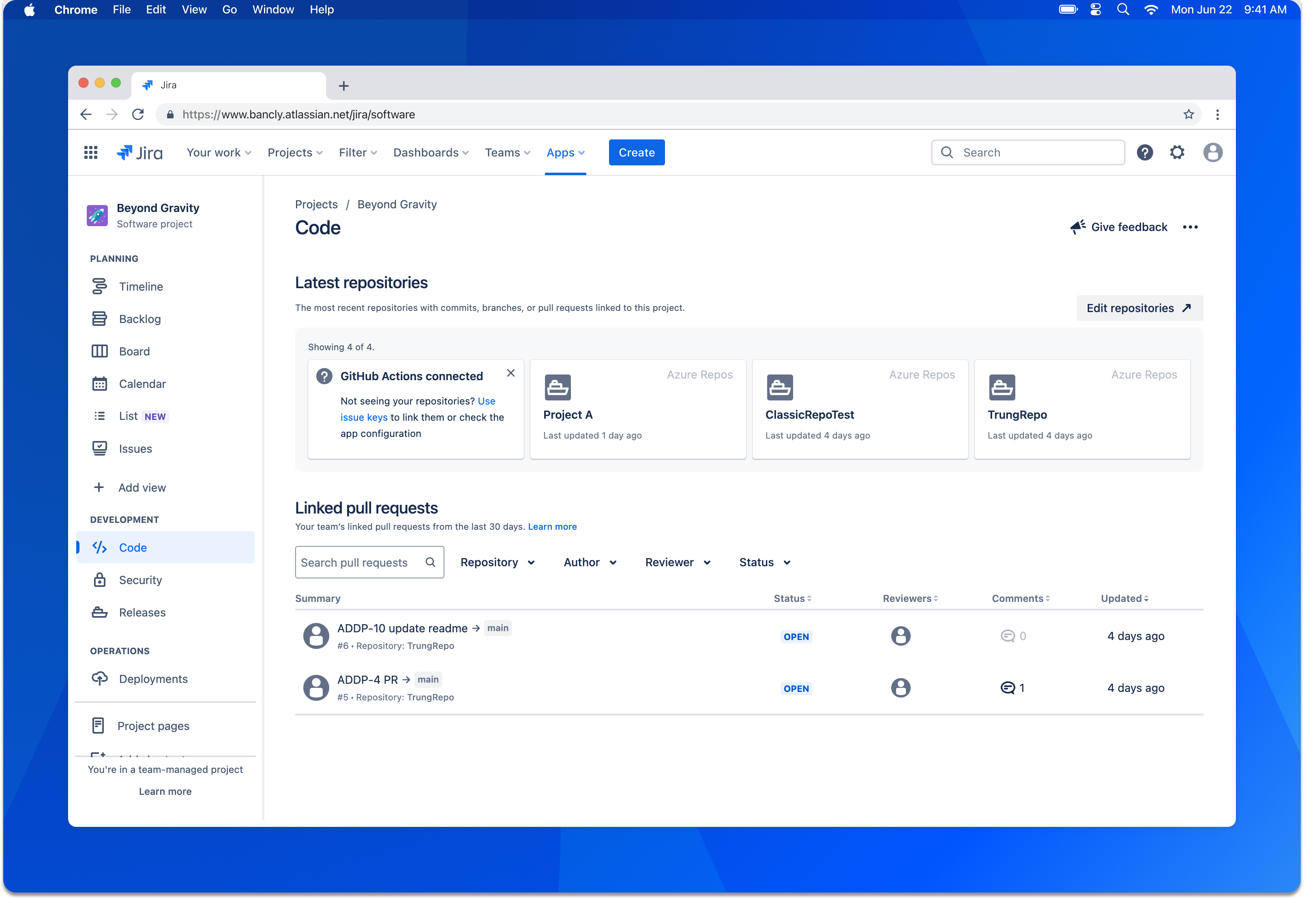
Task: Open the app switcher grid icon
Action: coord(91,153)
